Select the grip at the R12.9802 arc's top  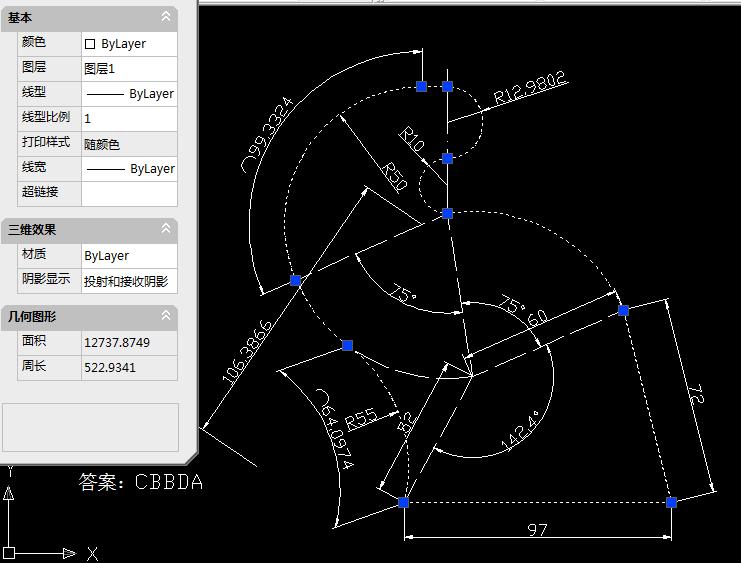coord(447,86)
